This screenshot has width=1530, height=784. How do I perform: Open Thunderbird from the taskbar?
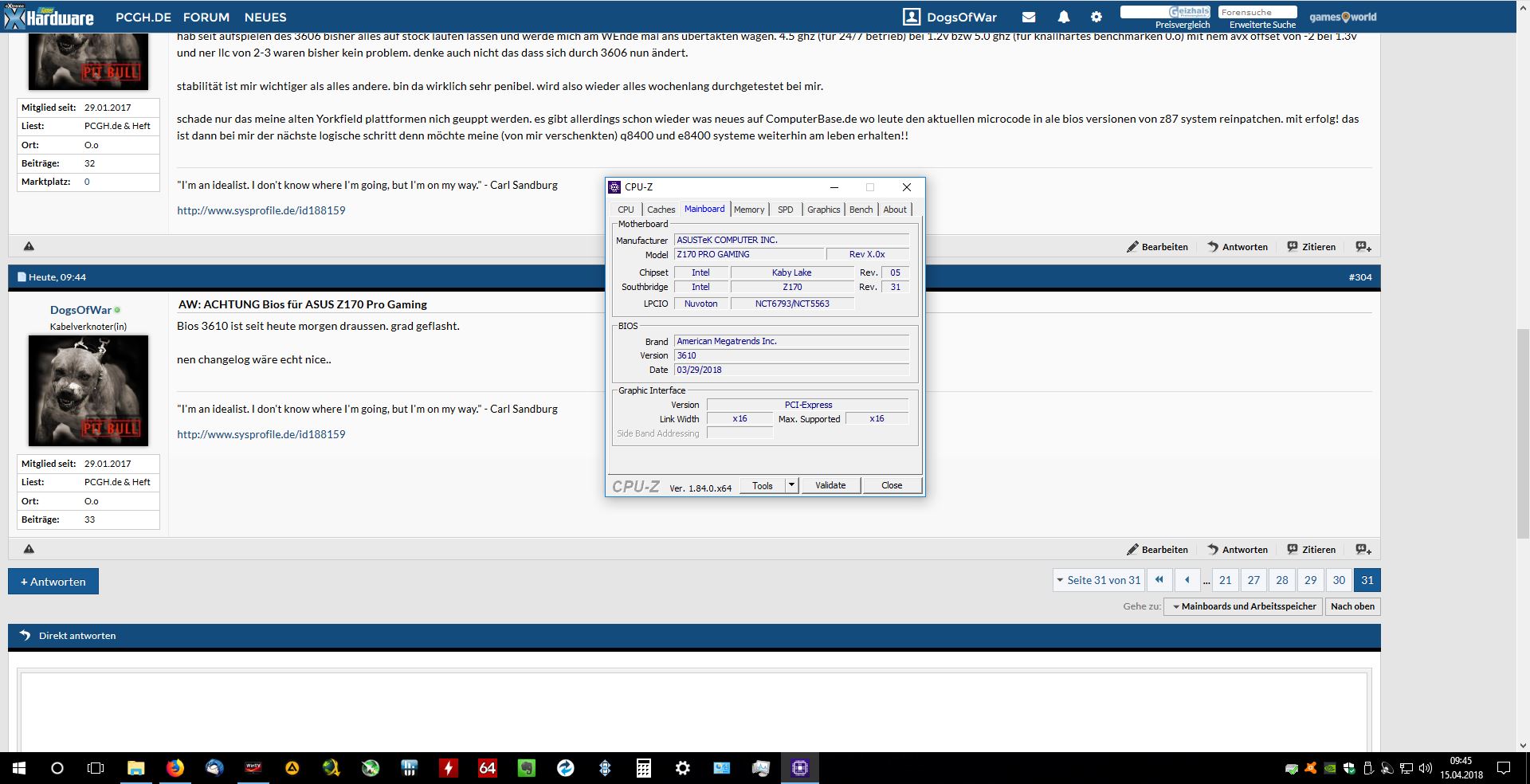214,768
